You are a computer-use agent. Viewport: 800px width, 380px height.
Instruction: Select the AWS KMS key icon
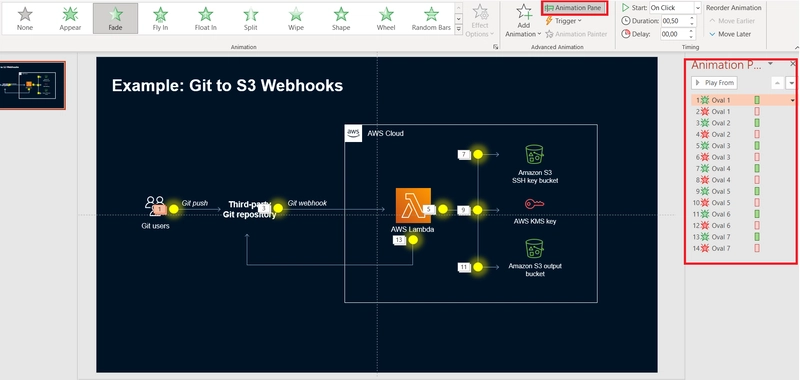[534, 205]
